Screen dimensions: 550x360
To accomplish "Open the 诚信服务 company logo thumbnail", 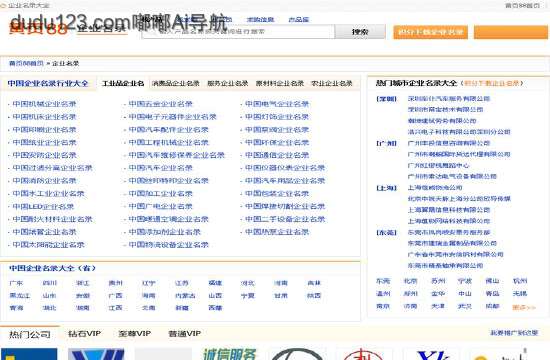I will tap(230, 354).
